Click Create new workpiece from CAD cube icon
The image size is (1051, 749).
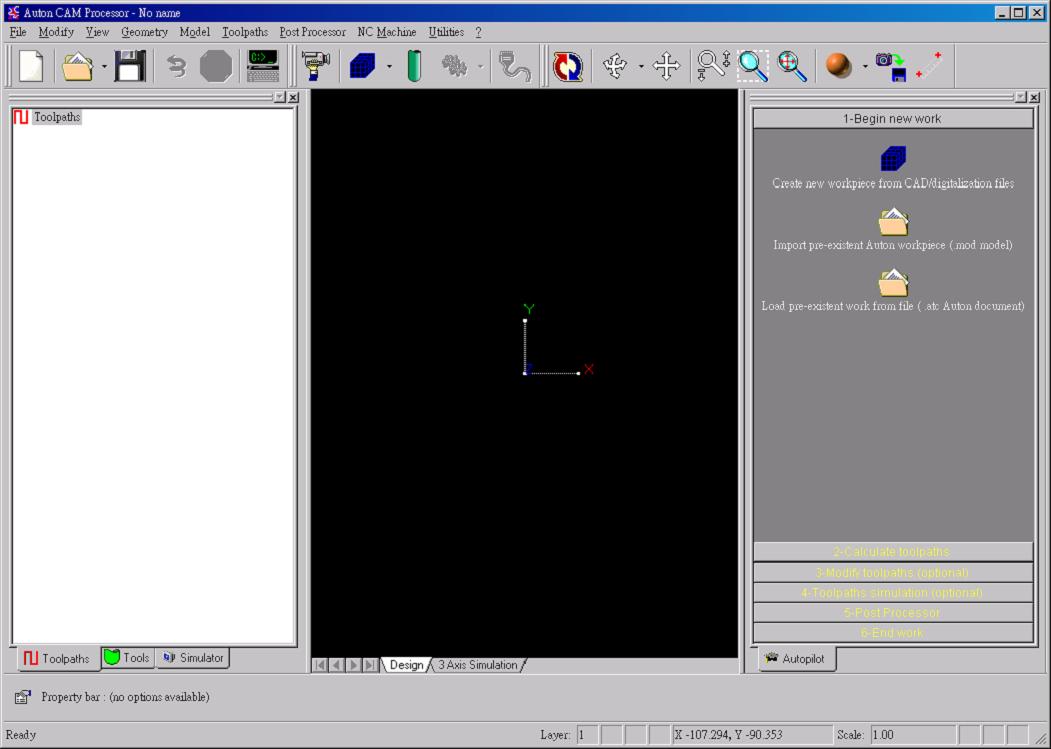pyautogui.click(x=893, y=158)
